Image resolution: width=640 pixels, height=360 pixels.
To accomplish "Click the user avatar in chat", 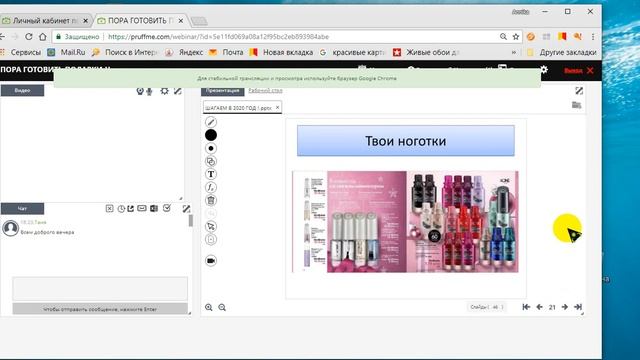I will click(10, 228).
